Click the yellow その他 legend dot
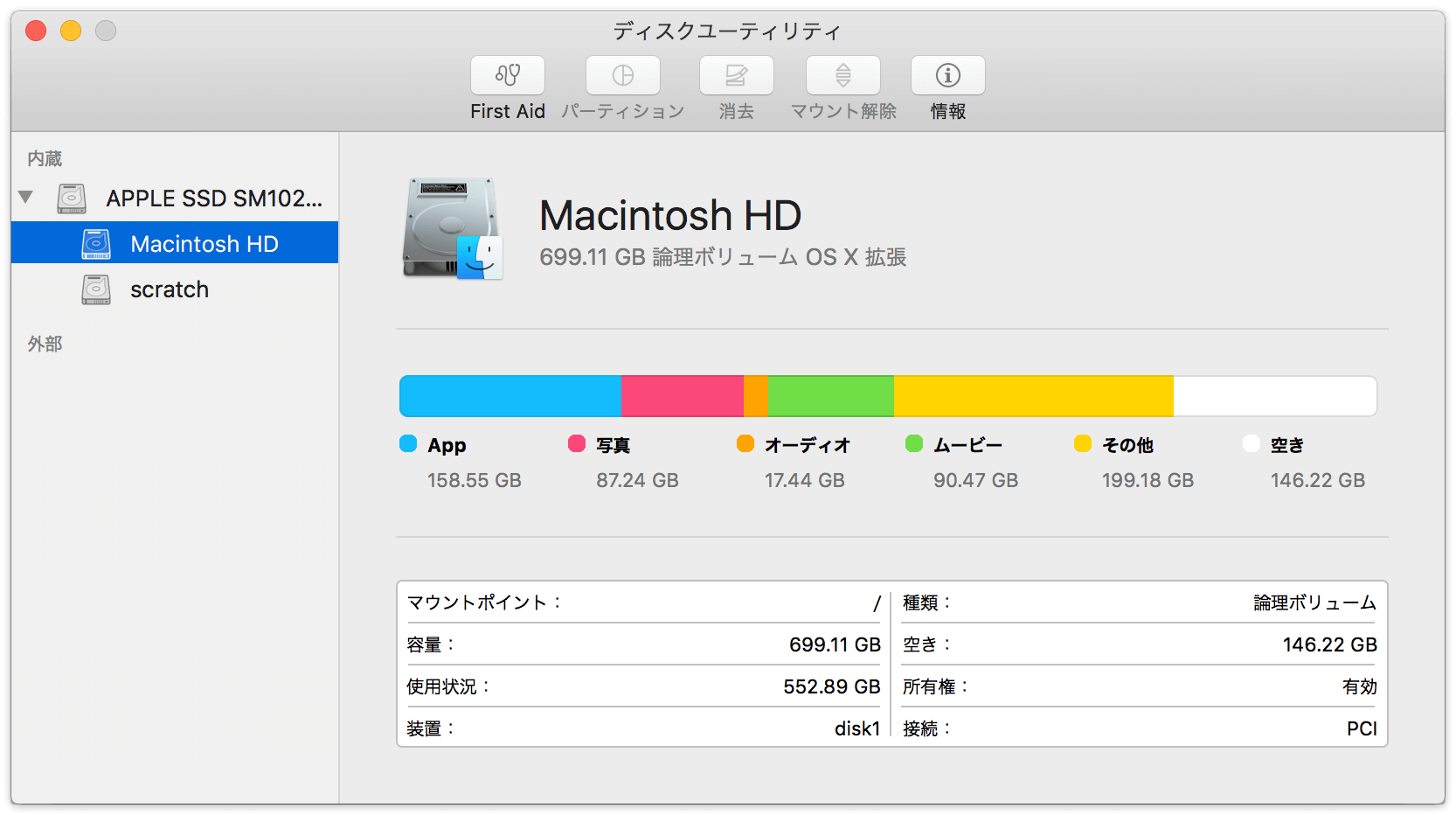The height and width of the screenshot is (815, 1456). (x=1083, y=443)
